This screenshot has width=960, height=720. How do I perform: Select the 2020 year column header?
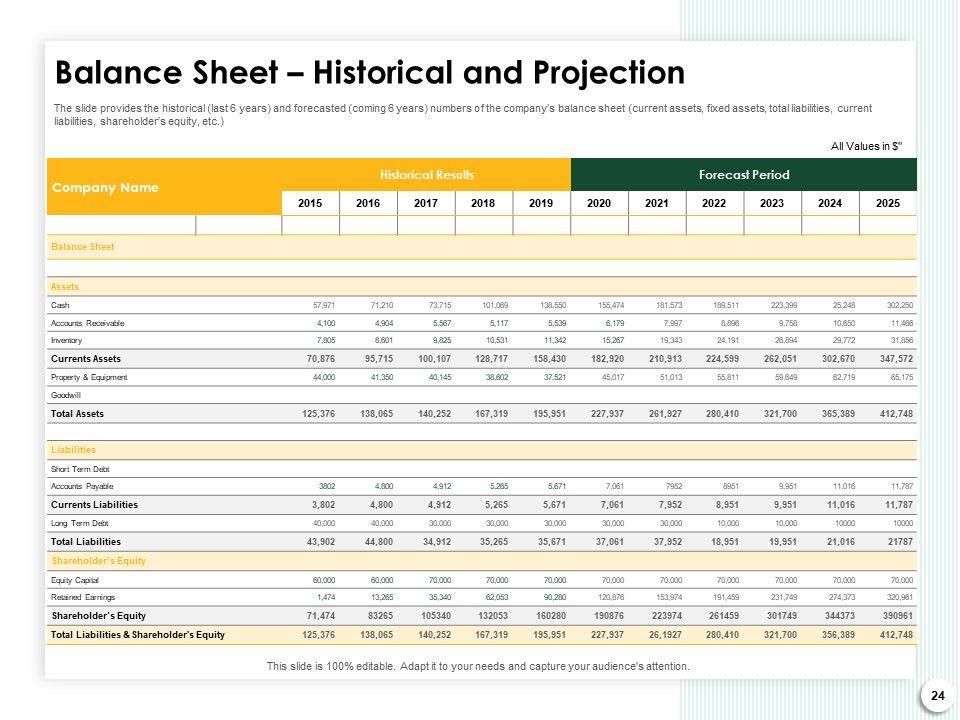coord(599,203)
